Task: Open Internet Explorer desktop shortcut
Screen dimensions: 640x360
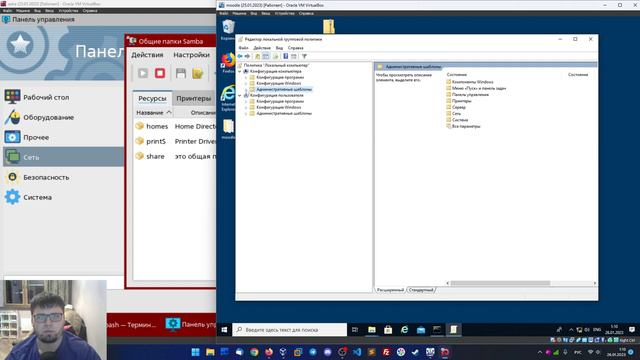Action: coord(228,98)
